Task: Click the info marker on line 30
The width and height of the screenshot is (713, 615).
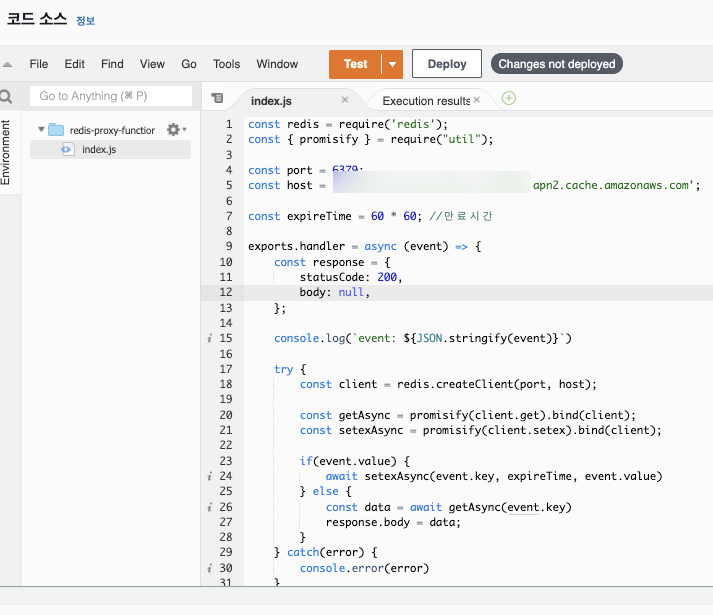Action: pyautogui.click(x=207, y=569)
